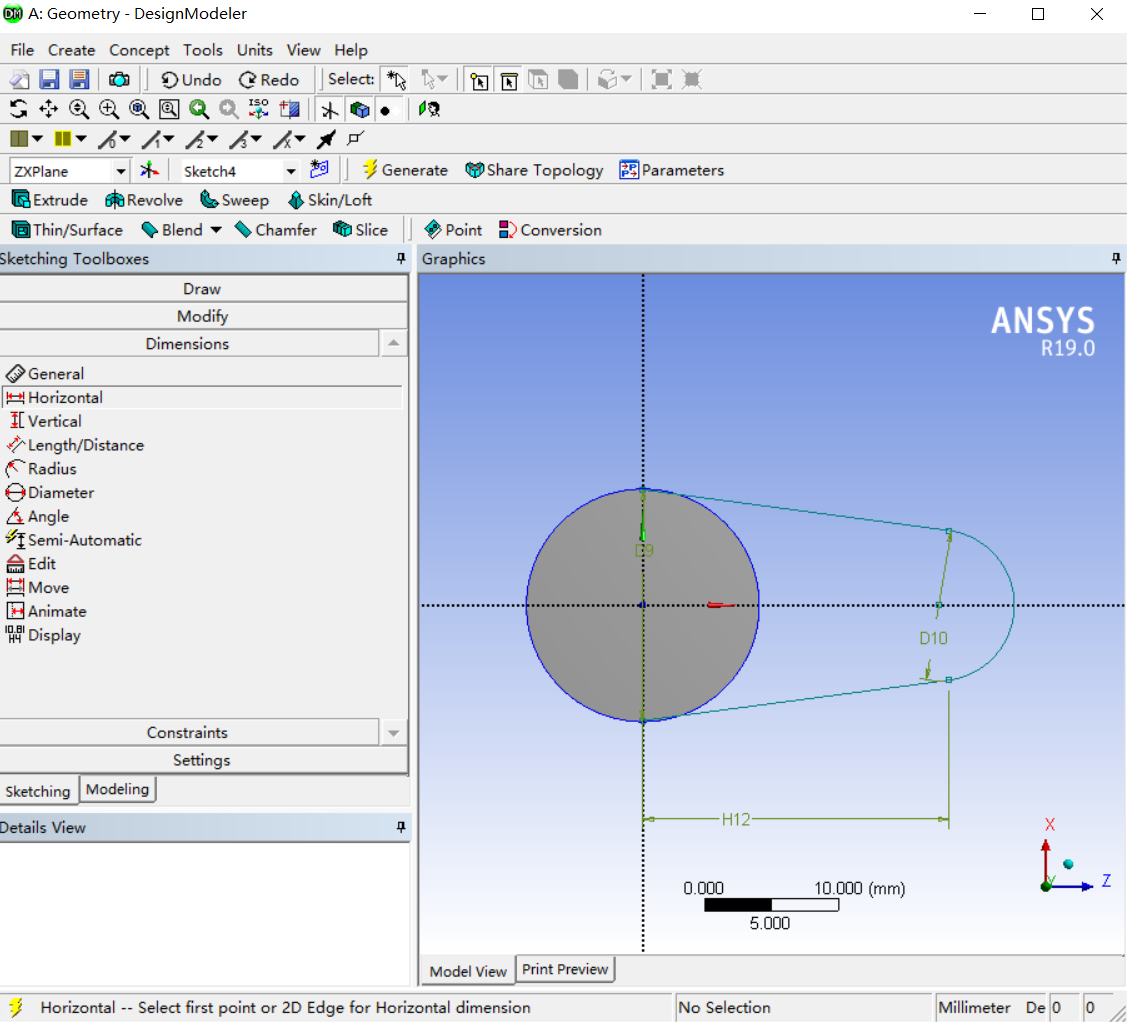
Task: Switch to the Print Preview tab
Action: coord(565,969)
